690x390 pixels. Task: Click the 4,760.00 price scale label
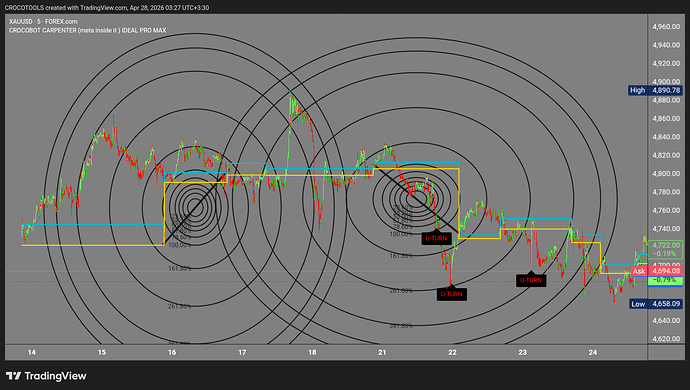coord(666,210)
